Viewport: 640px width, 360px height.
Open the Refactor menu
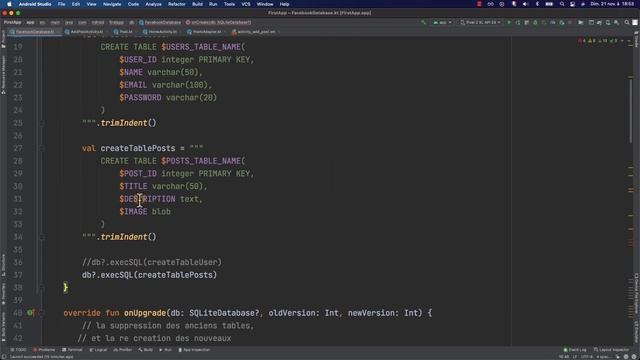click(x=177, y=4)
